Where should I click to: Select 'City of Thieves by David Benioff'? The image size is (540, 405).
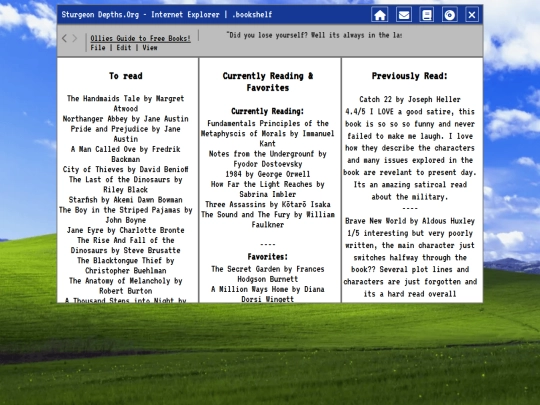pyautogui.click(x=126, y=169)
